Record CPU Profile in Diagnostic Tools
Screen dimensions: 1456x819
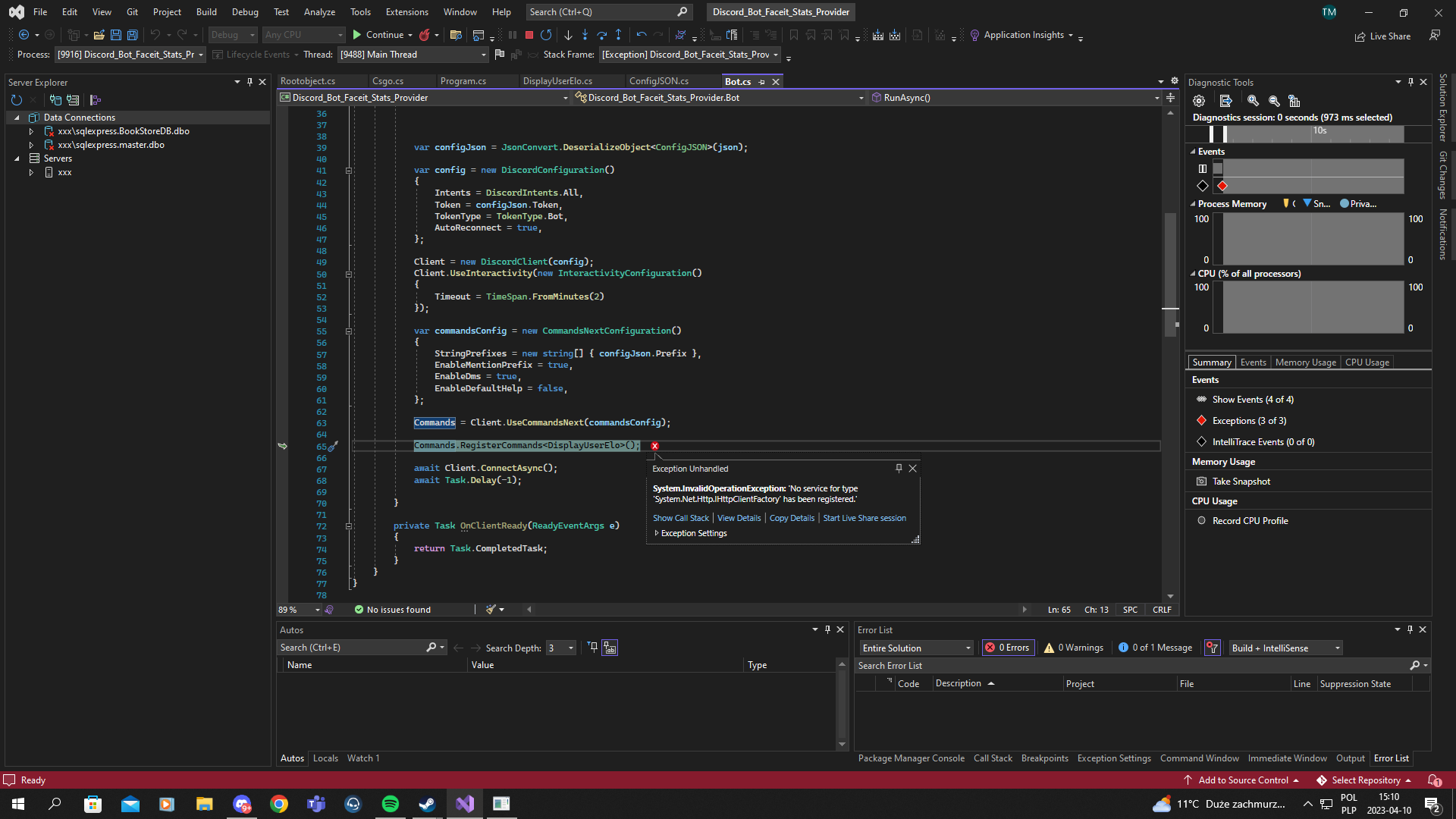1248,520
